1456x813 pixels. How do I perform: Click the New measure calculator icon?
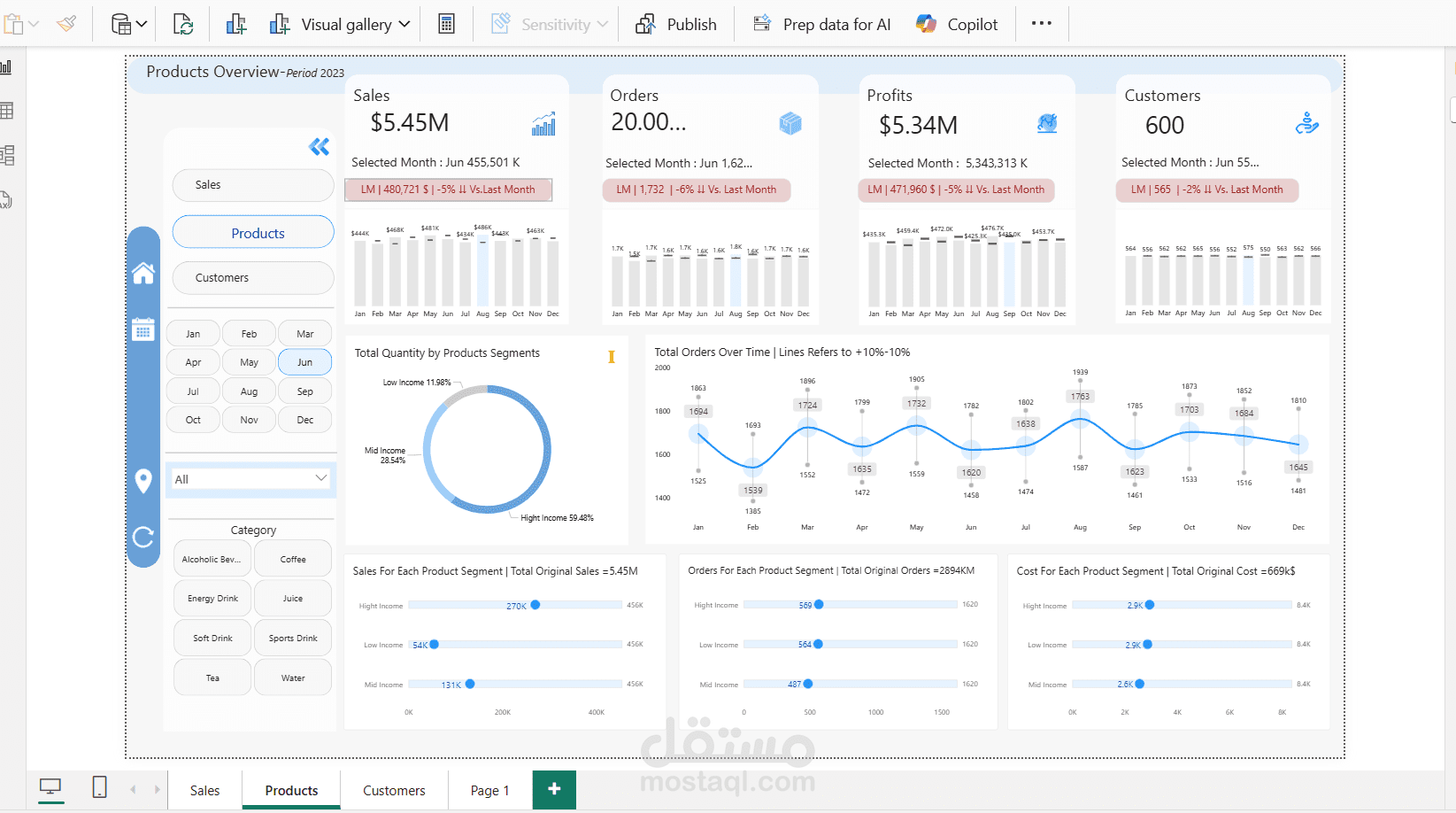coord(447,23)
